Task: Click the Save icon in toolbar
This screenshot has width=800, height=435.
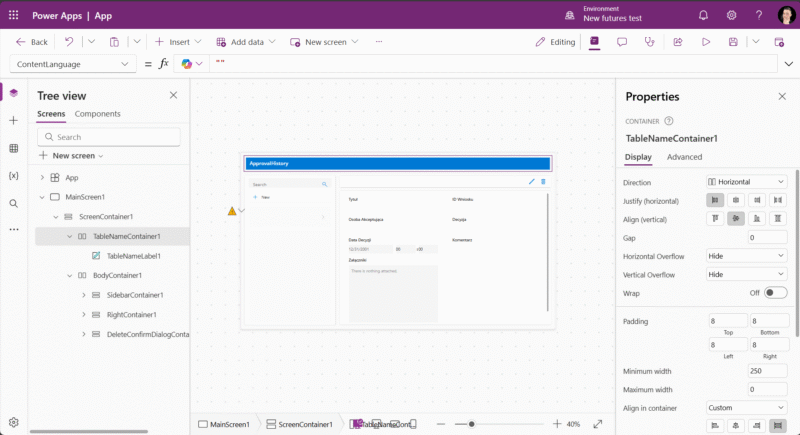Action: (x=733, y=42)
